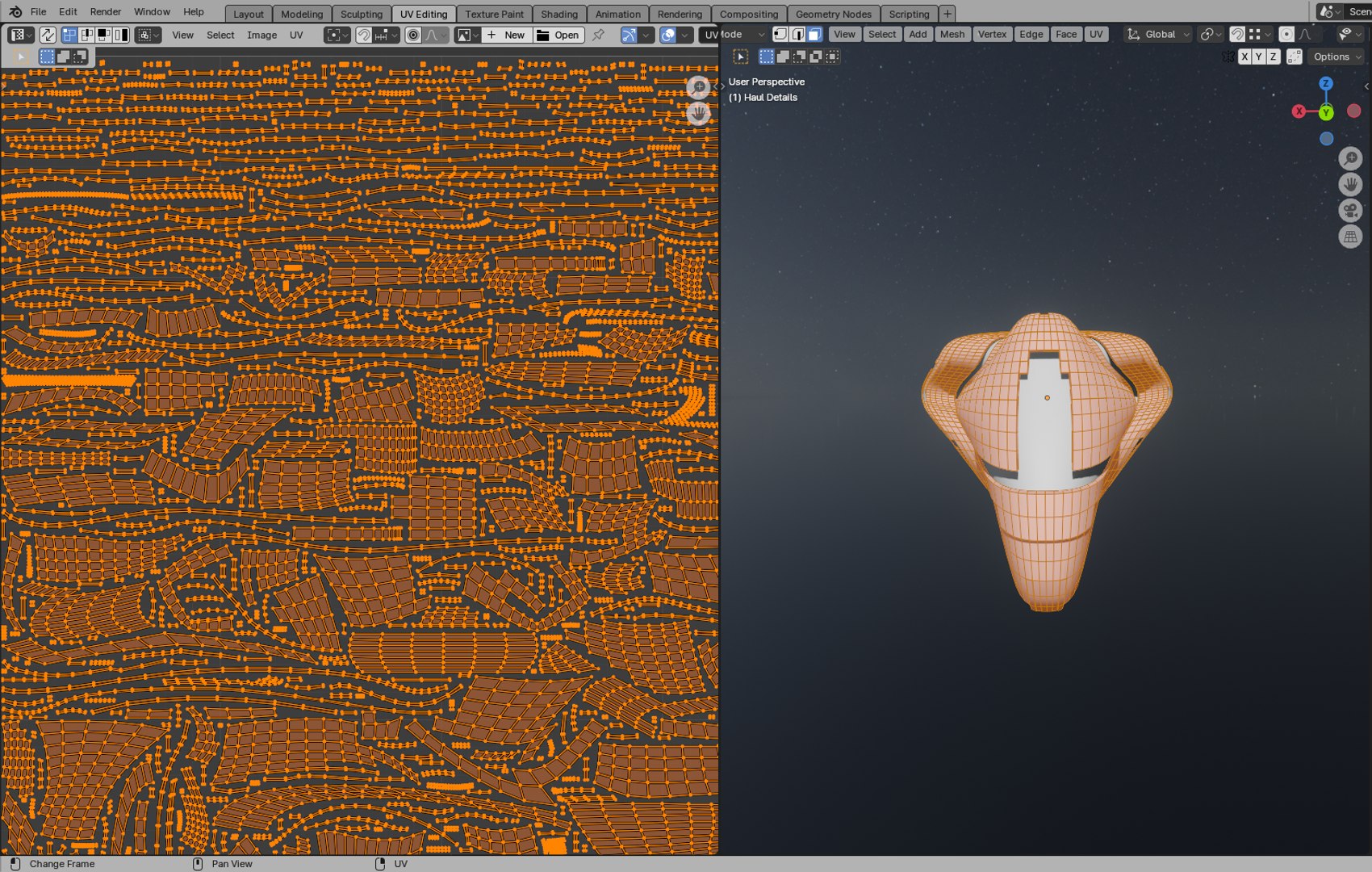
Task: Click UV editor zoom gizmo icon
Action: pyautogui.click(x=698, y=87)
